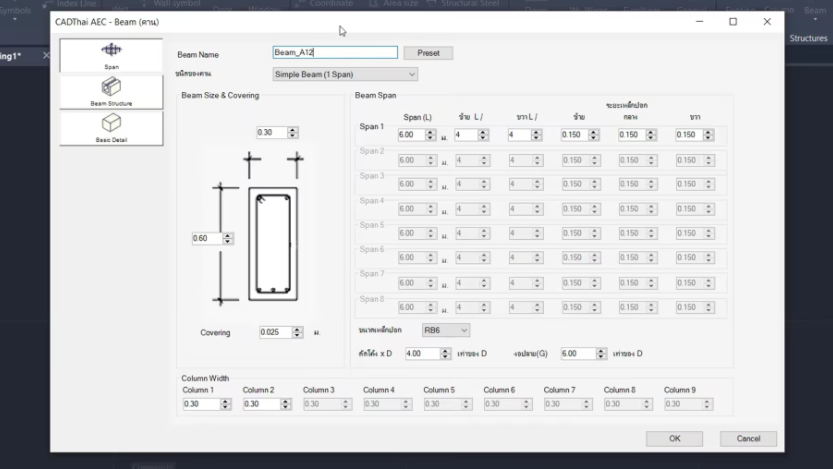Open the Simple Beam (1 Span) dropdown
This screenshot has width=833, height=469.
pyautogui.click(x=345, y=74)
